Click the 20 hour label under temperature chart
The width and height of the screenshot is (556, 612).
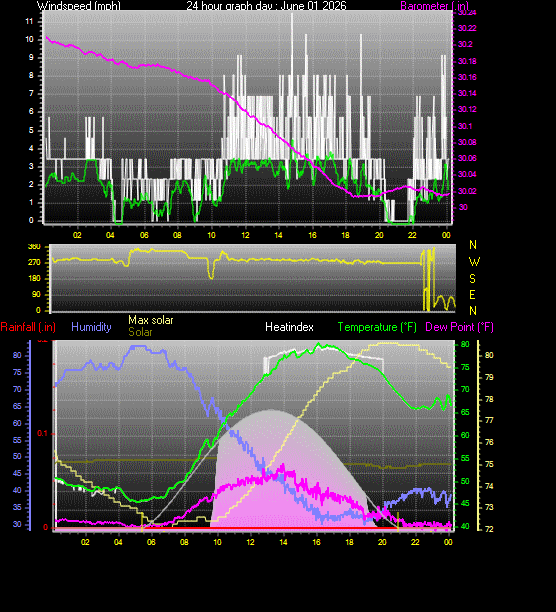[x=382, y=542]
